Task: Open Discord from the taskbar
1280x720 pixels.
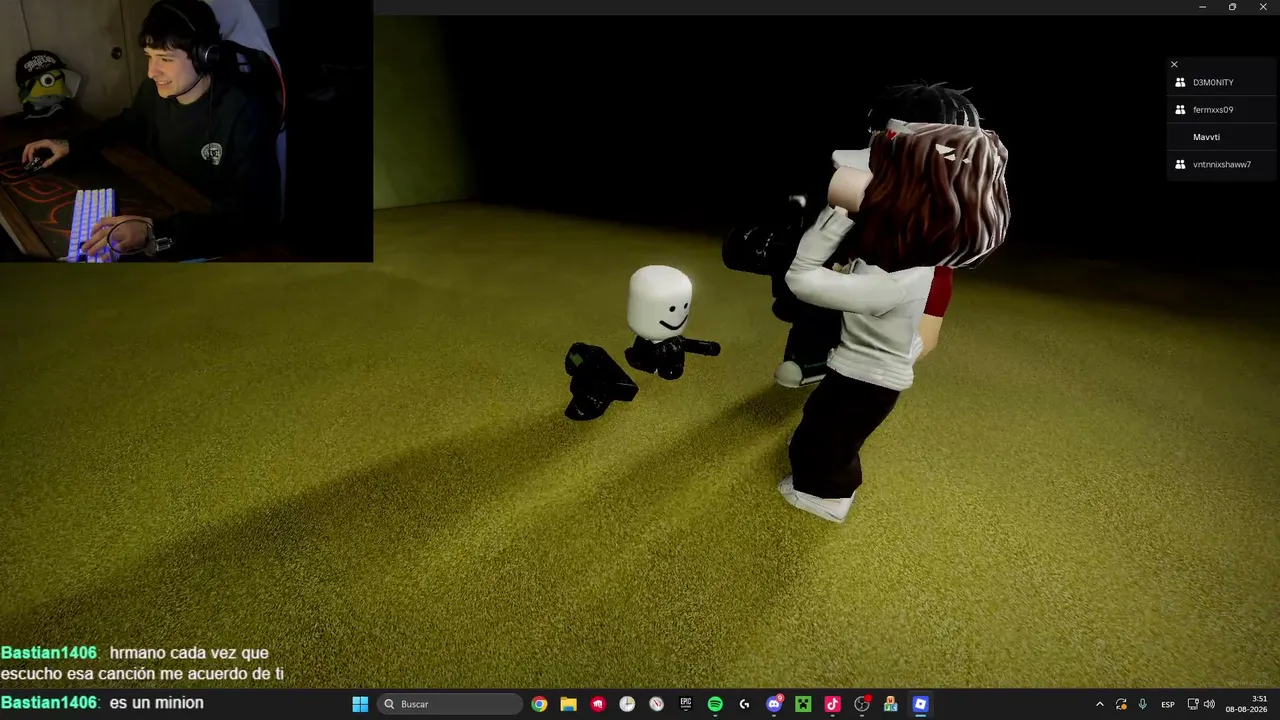Action: [774, 704]
